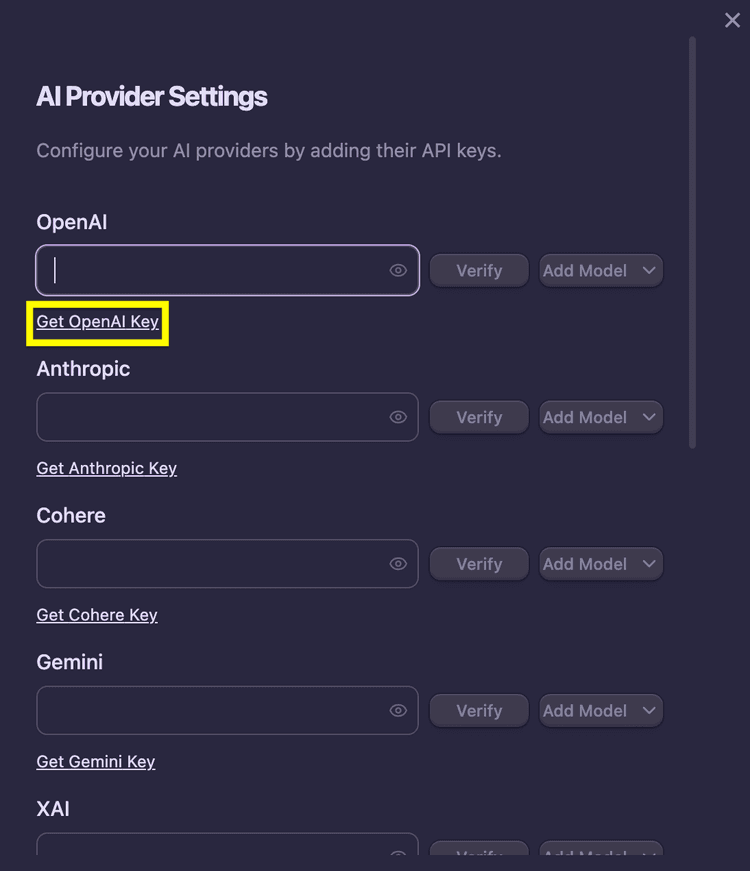Image resolution: width=750 pixels, height=871 pixels.
Task: Follow the Get OpenAI Key link
Action: coord(98,322)
